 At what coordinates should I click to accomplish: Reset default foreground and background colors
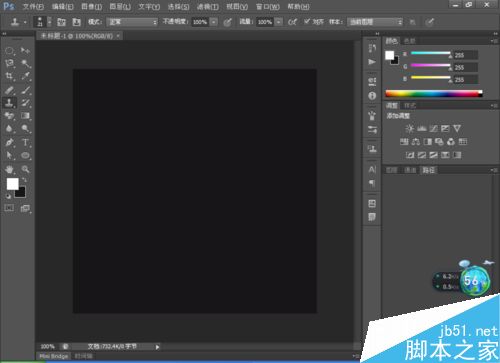(8, 196)
